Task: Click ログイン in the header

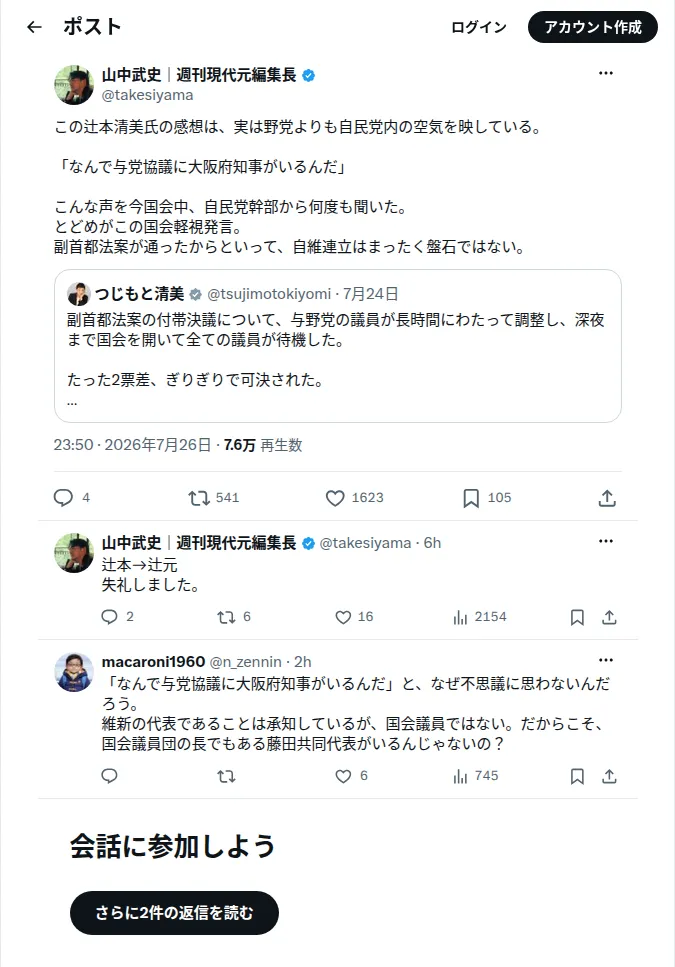Action: 479,27
